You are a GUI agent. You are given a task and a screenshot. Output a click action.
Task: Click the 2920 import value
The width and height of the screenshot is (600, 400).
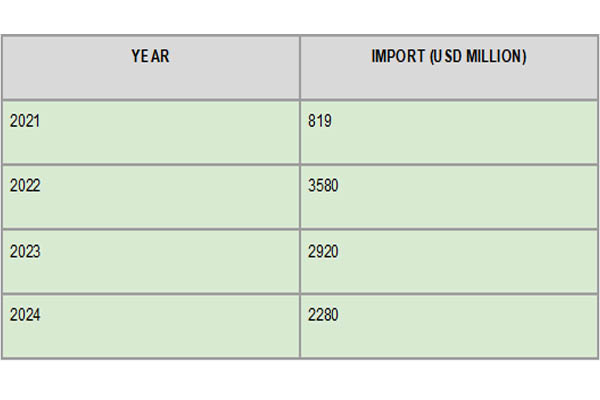(x=323, y=251)
